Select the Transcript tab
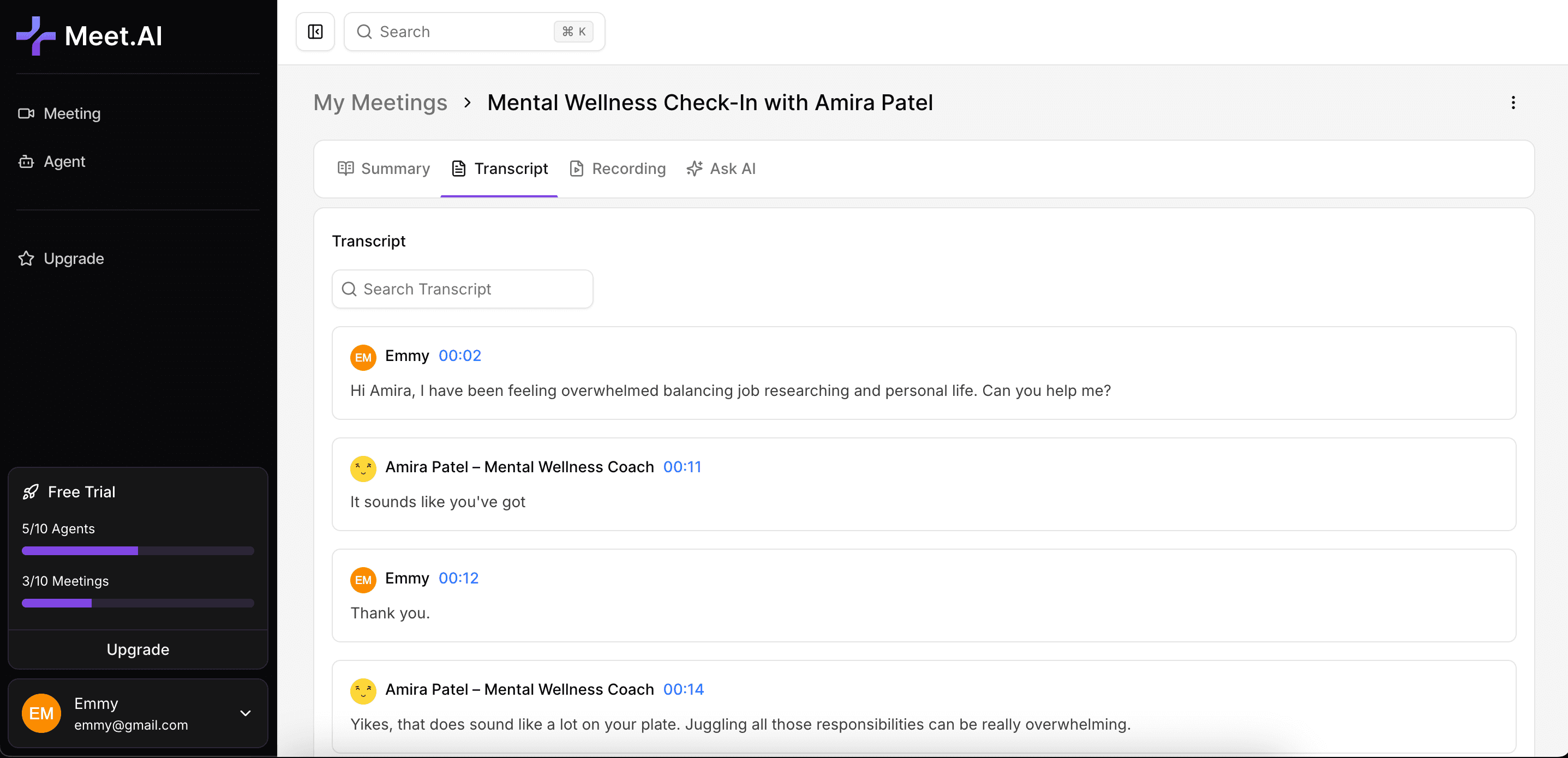 click(x=499, y=169)
